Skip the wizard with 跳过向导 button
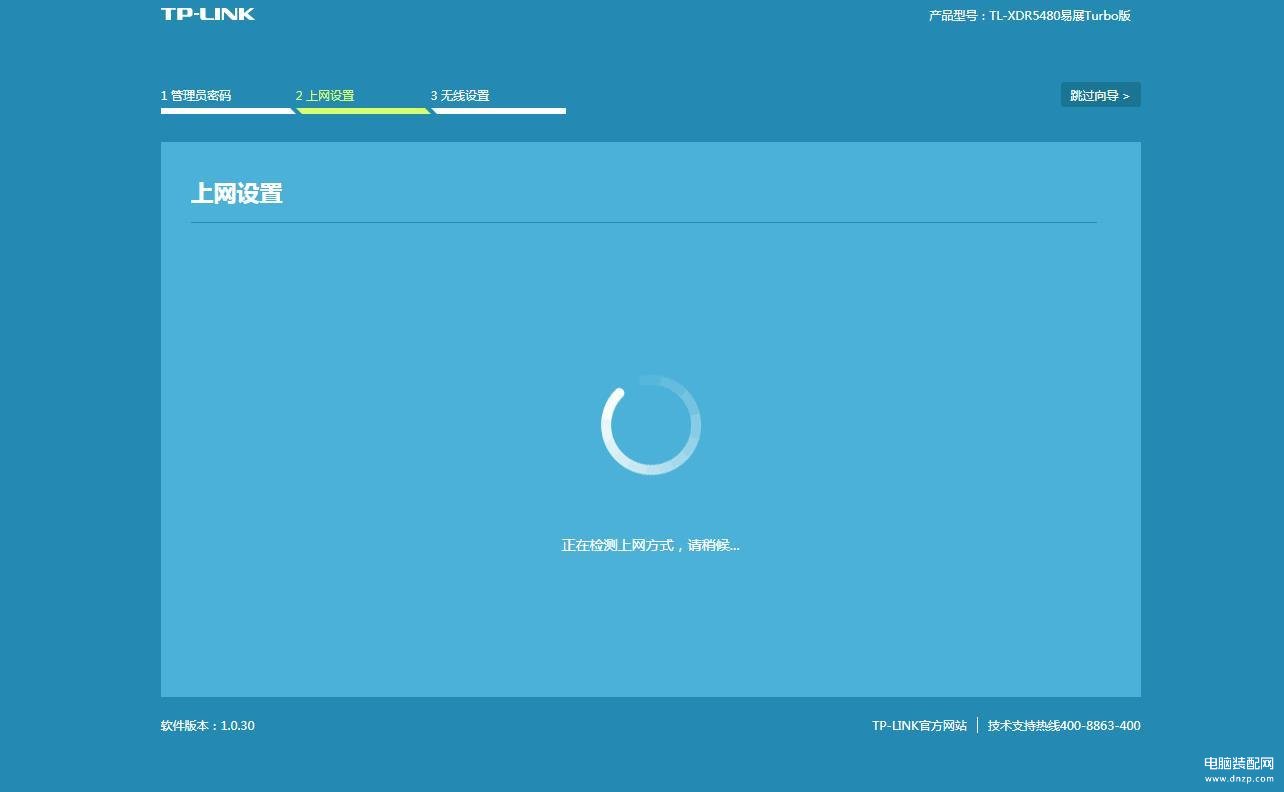The width and height of the screenshot is (1284, 792). [1100, 95]
